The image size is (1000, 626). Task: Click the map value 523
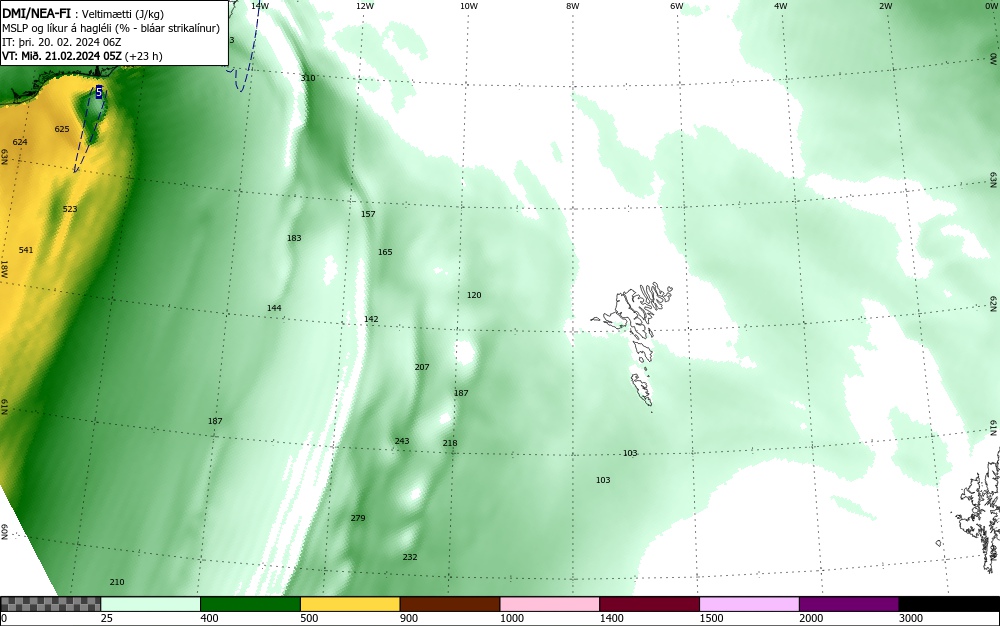coord(70,209)
